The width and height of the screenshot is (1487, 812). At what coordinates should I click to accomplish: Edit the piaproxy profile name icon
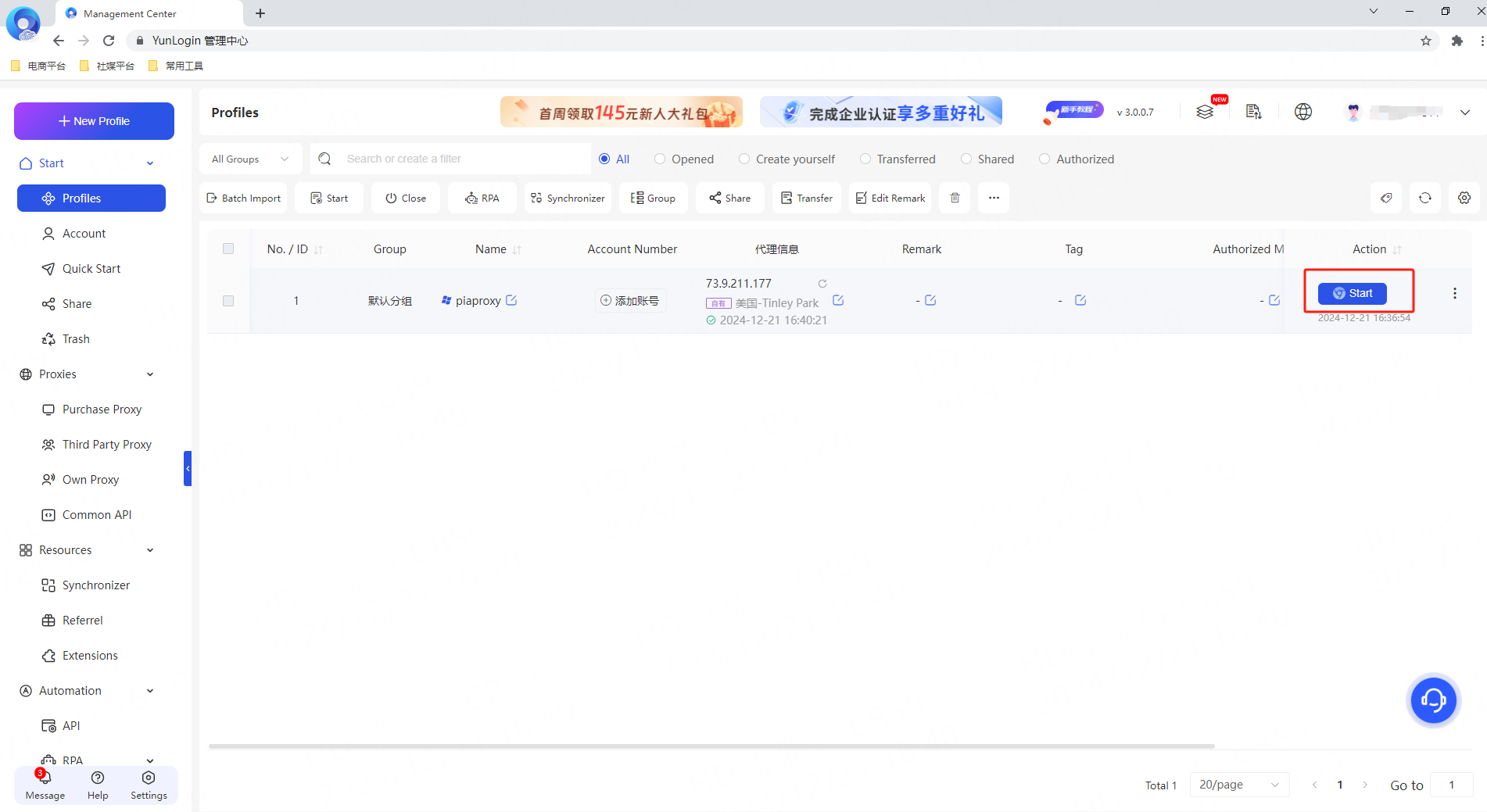(511, 300)
